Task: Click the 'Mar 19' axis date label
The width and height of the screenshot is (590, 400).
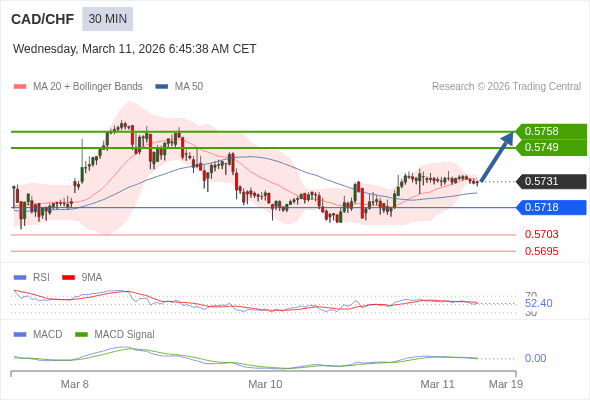Action: (506, 384)
